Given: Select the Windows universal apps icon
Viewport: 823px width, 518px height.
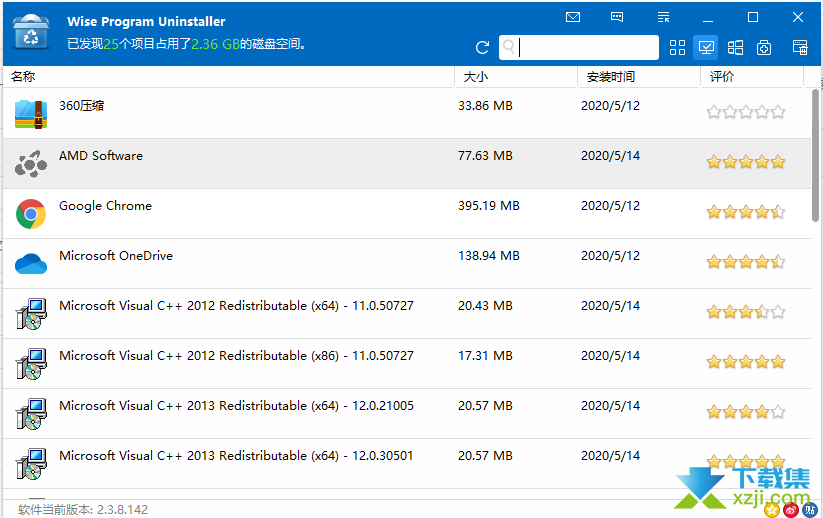Looking at the screenshot, I should click(735, 48).
